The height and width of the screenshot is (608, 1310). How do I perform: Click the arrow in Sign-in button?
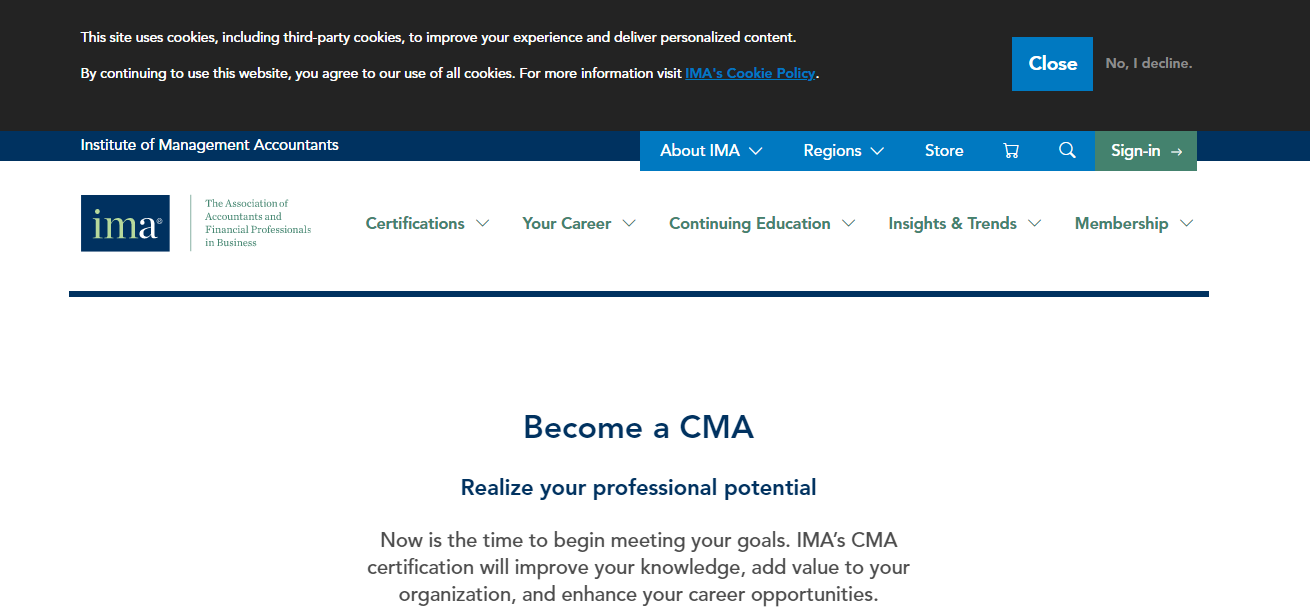[1176, 151]
